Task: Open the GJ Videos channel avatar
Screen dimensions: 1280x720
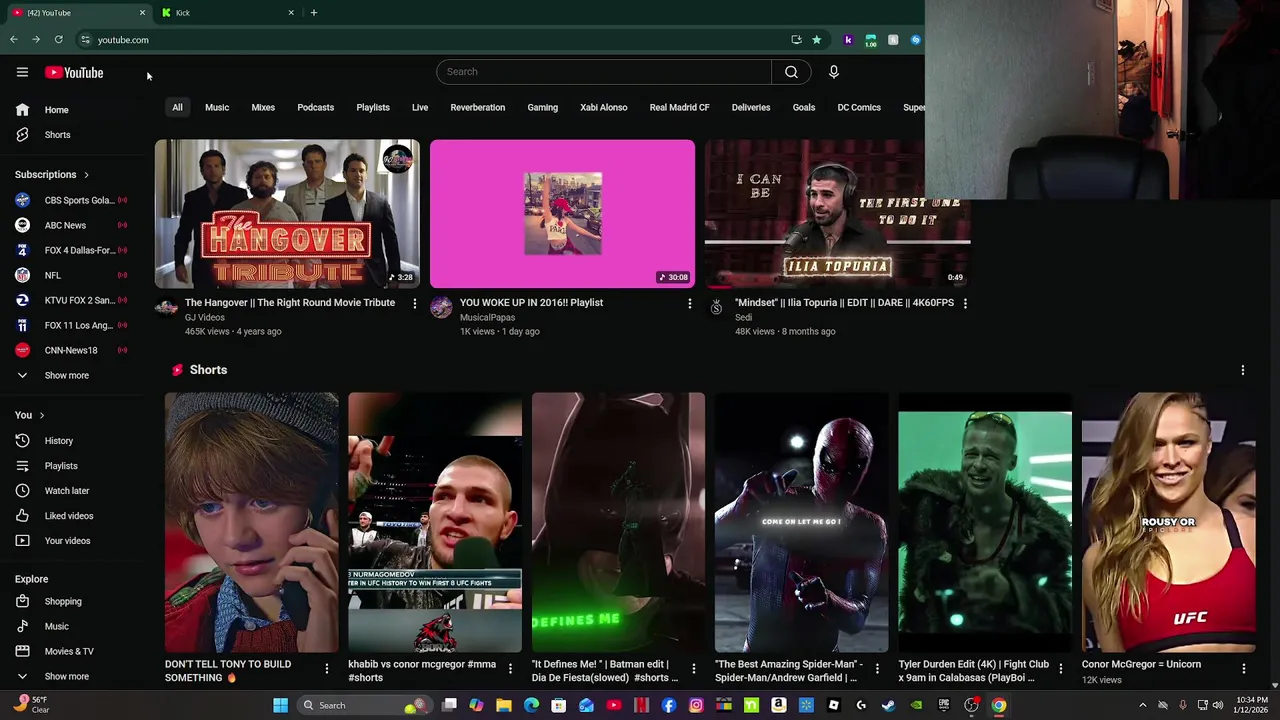Action: point(166,308)
